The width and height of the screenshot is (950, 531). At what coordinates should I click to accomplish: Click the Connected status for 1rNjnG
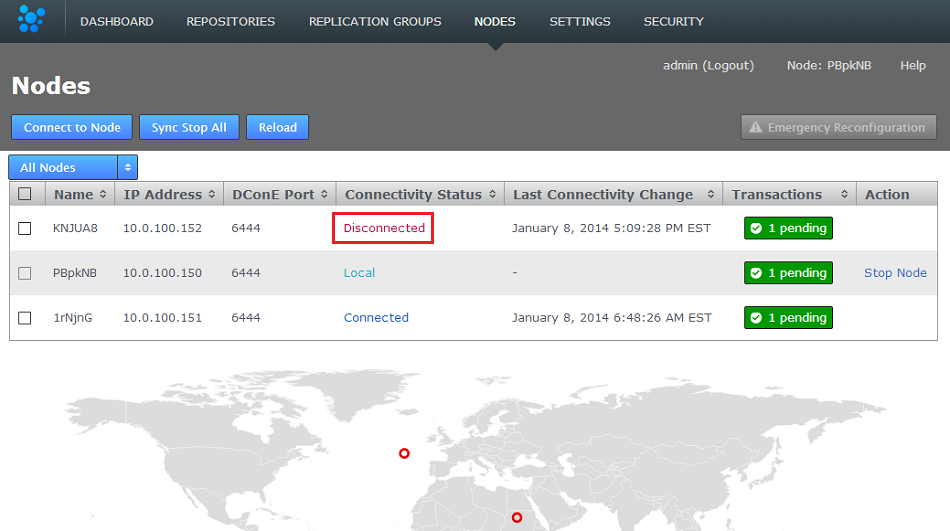376,318
